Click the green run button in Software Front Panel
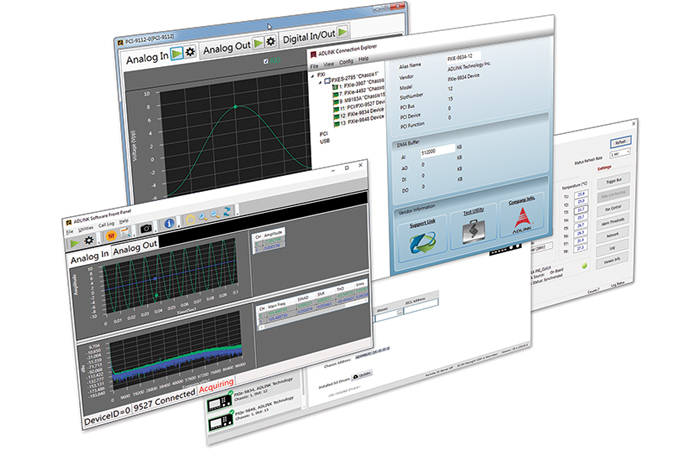This screenshot has height=450, width=700. pyautogui.click(x=75, y=243)
